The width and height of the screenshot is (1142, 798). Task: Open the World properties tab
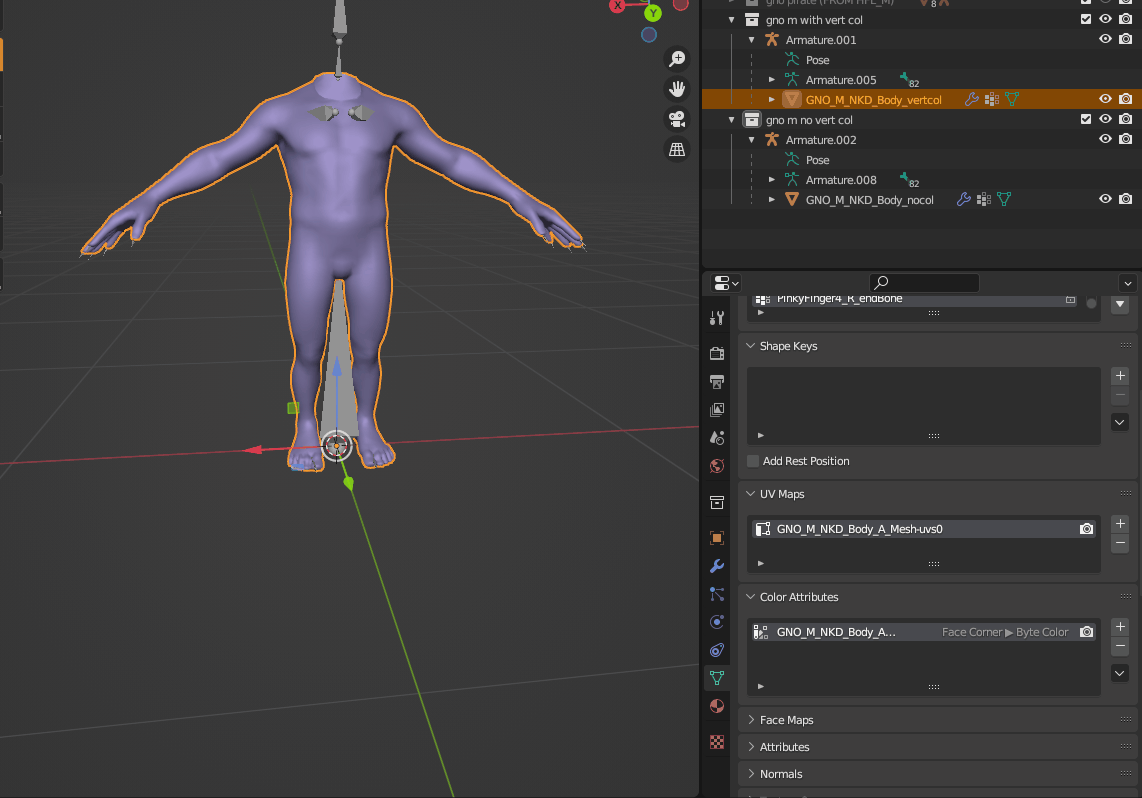tap(717, 466)
